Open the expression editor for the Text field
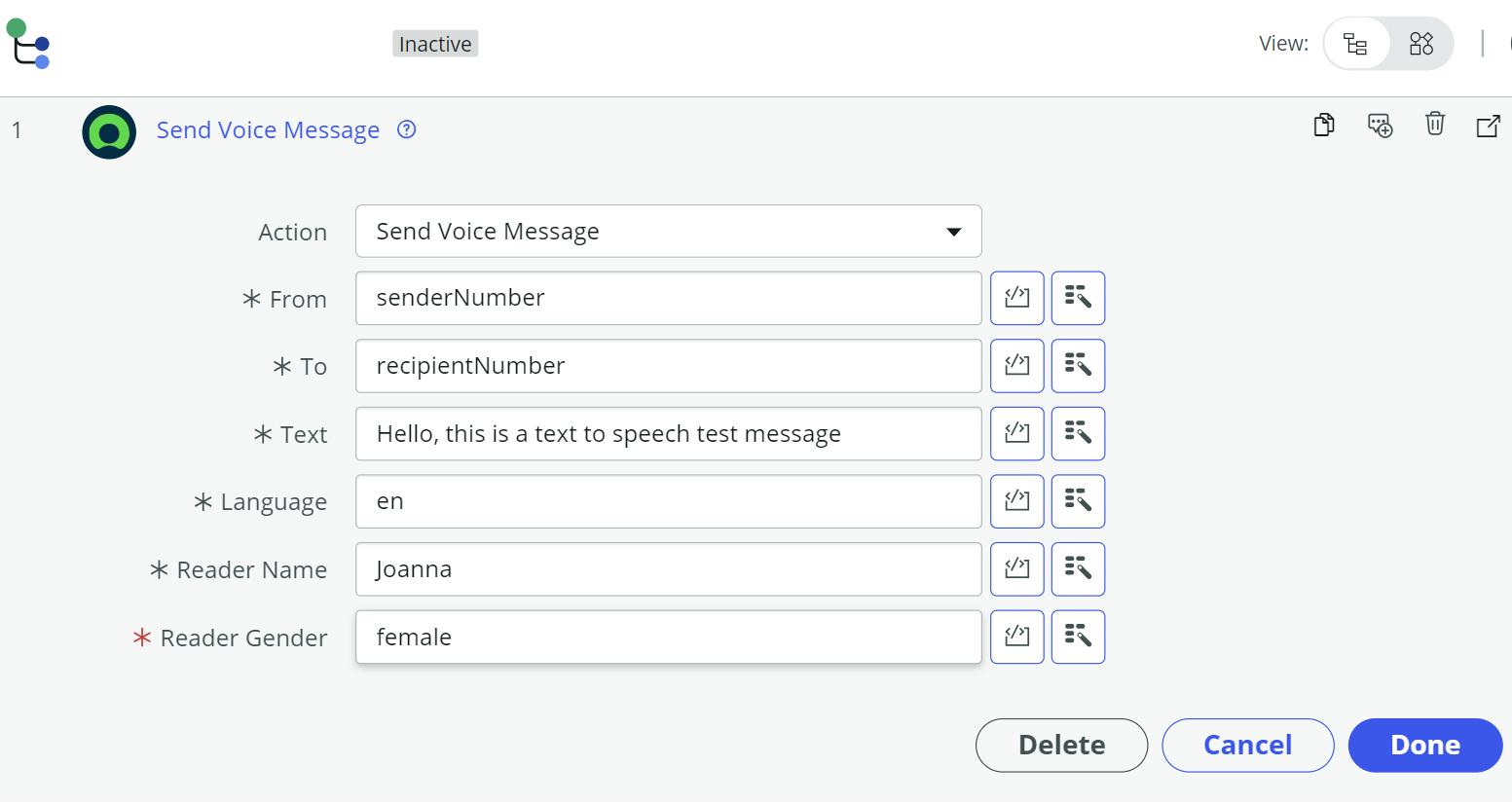 pos(1016,433)
